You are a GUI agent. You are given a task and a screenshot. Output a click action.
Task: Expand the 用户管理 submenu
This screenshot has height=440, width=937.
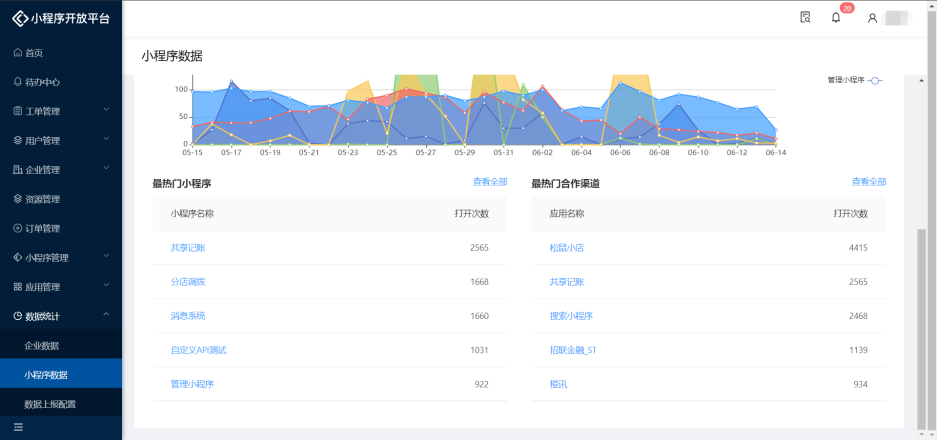point(60,141)
